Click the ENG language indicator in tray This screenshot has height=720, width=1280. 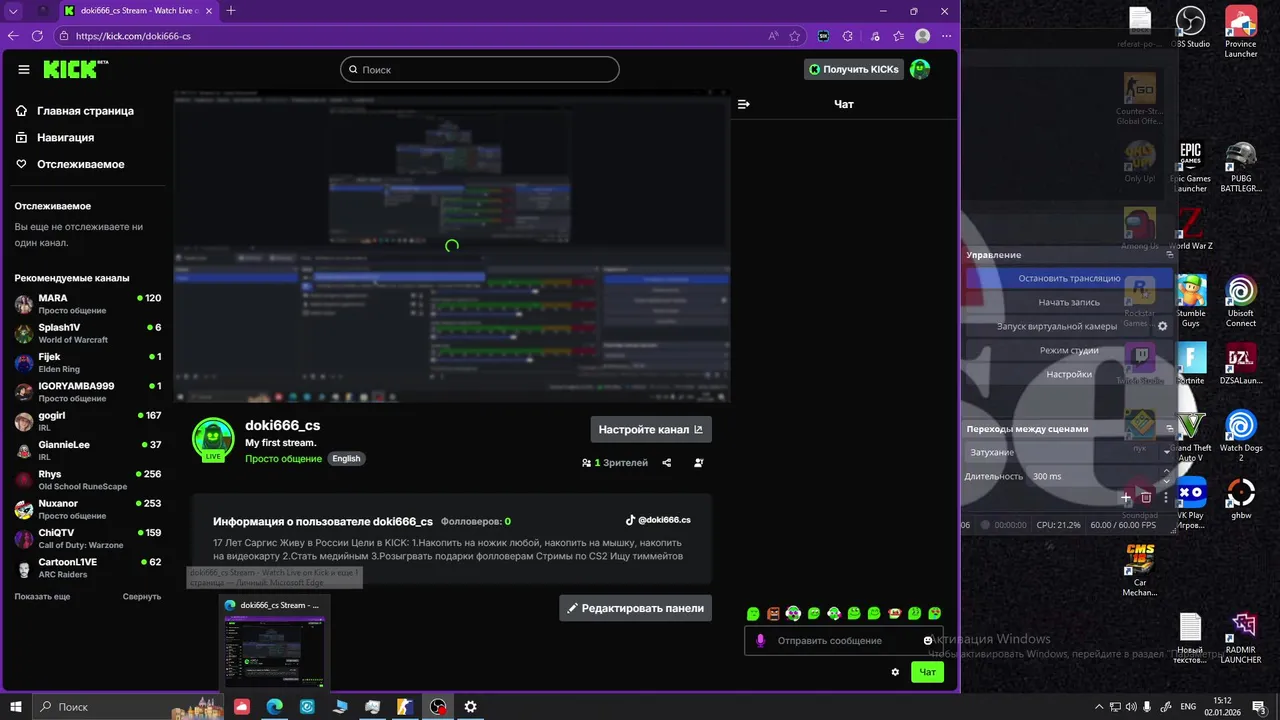(1188, 707)
